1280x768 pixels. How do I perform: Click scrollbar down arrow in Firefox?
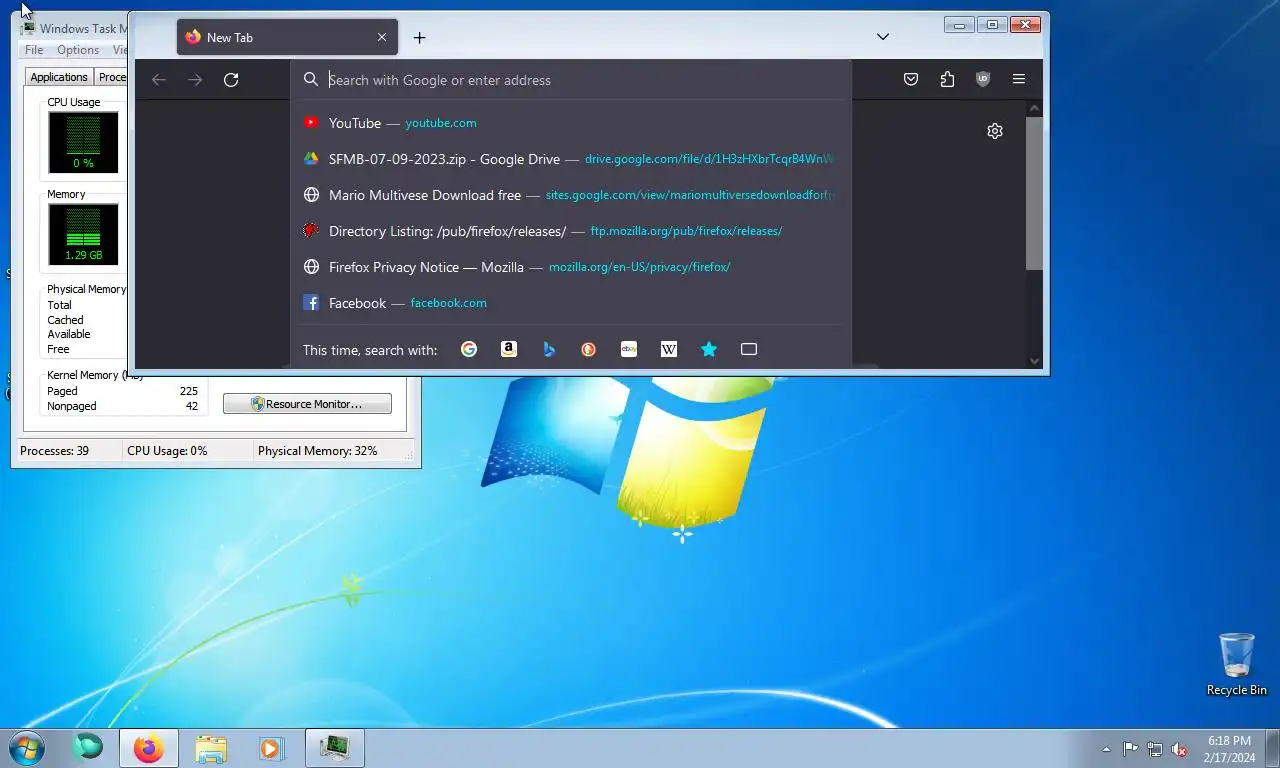(x=1035, y=361)
